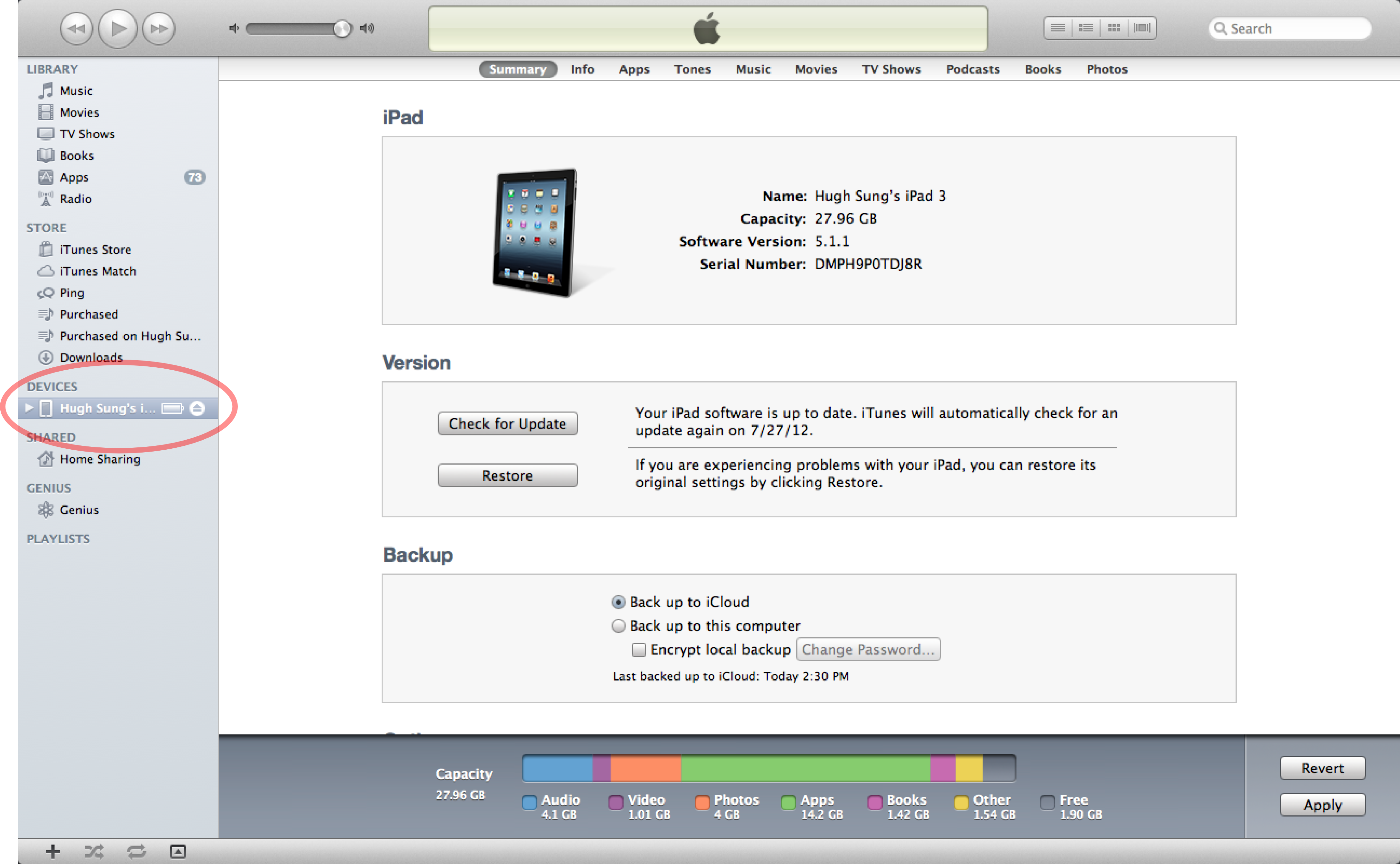Click the Audio capacity legend swatch
Image resolution: width=1400 pixels, height=864 pixels.
[530, 802]
